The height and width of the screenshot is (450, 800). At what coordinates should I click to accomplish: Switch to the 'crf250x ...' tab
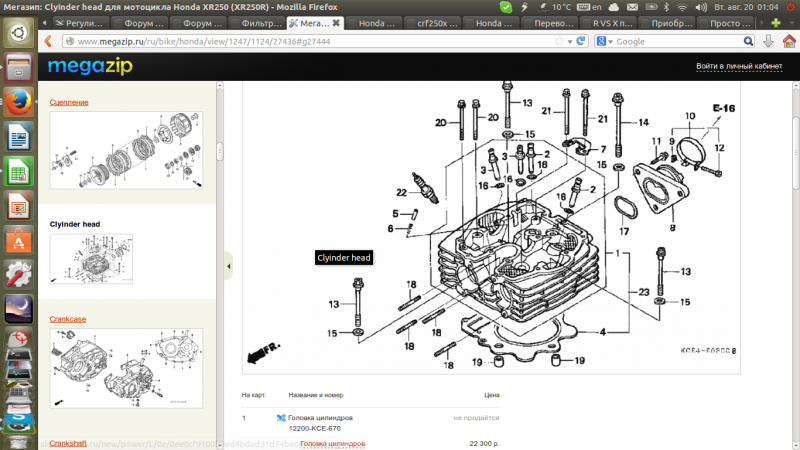coord(433,23)
